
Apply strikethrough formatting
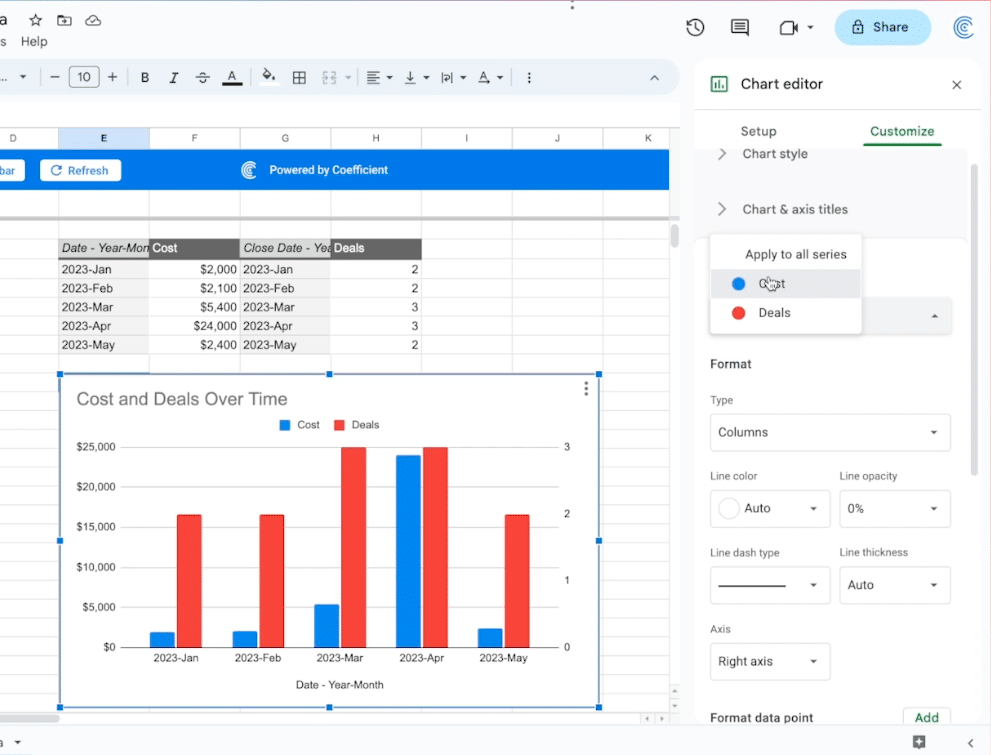coord(202,77)
